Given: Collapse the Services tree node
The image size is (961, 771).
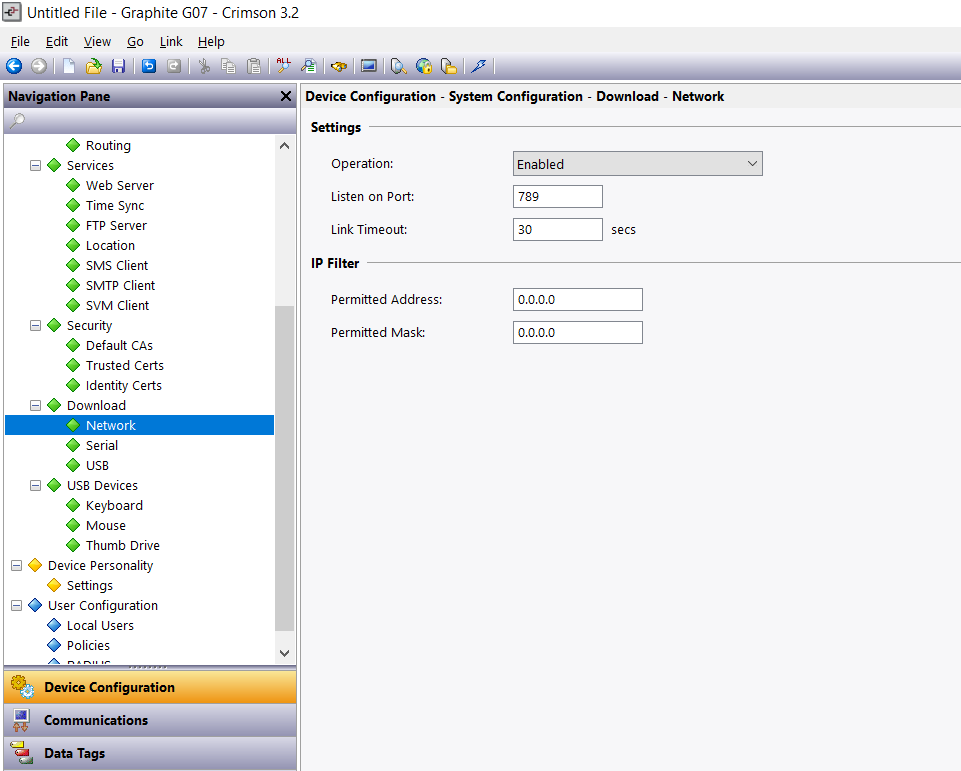Looking at the screenshot, I should click(x=36, y=165).
